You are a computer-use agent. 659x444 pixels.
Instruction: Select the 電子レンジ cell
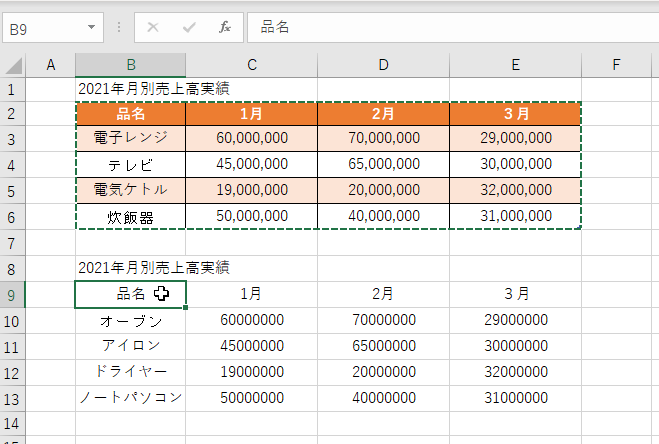131,138
